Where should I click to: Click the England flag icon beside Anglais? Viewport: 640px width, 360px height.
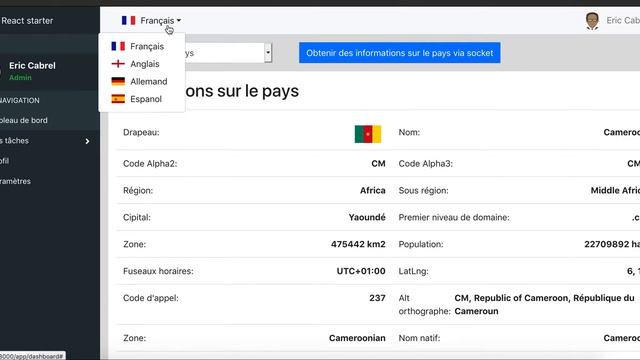click(118, 64)
